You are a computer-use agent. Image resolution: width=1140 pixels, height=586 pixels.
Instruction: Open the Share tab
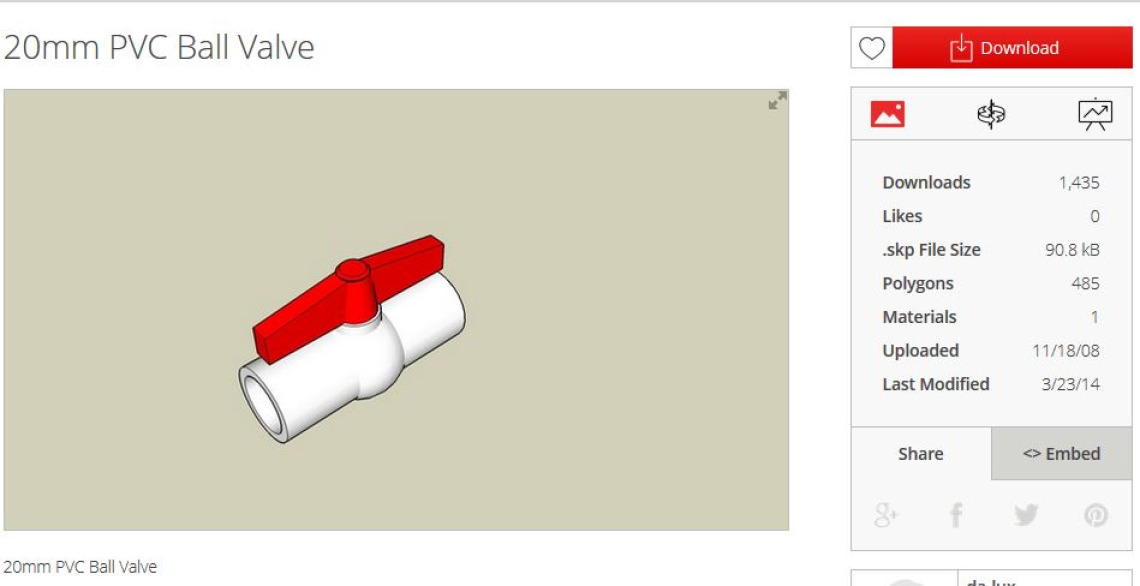(x=920, y=454)
